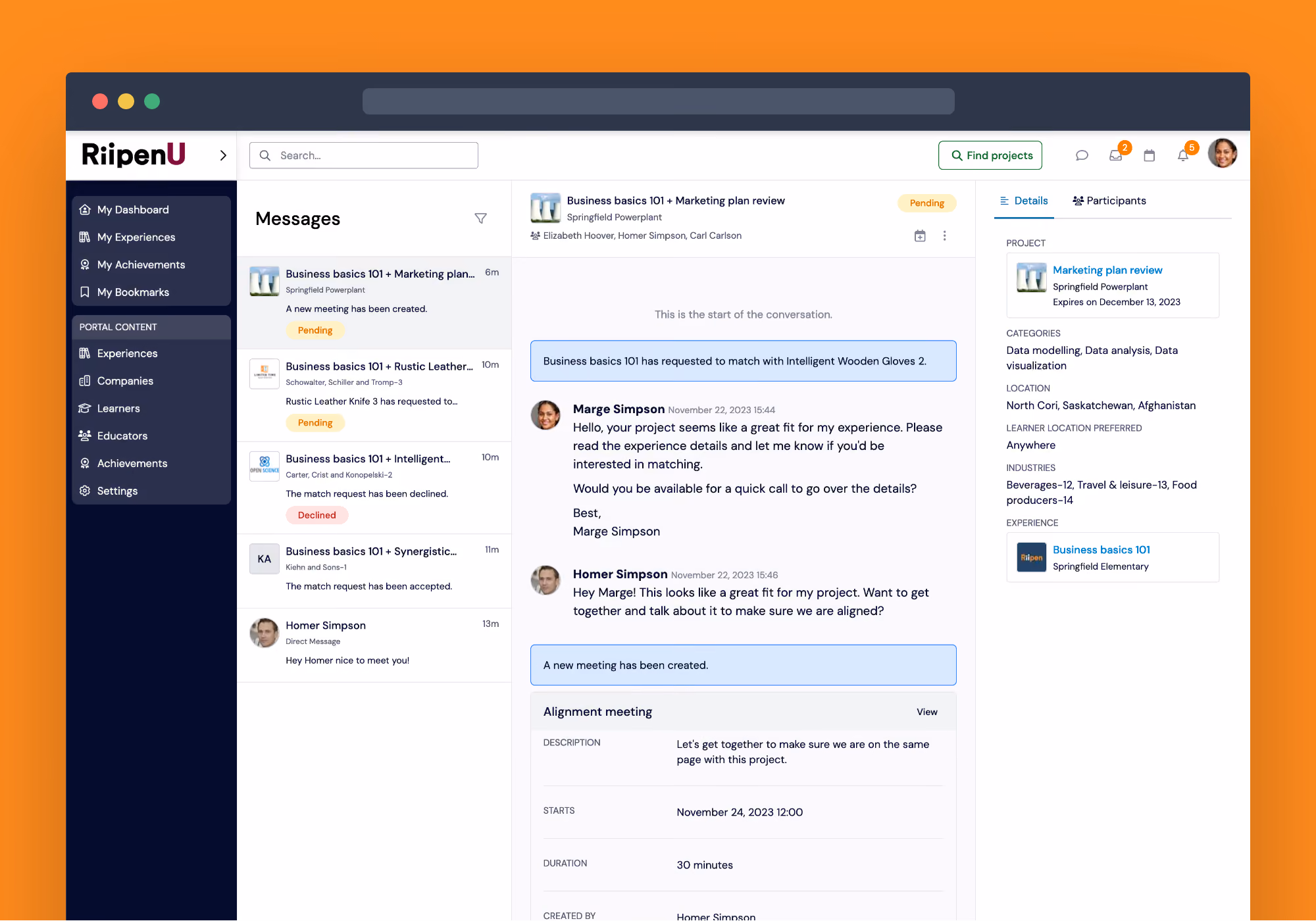
Task: Click View on Alignment meeting
Action: click(x=927, y=712)
